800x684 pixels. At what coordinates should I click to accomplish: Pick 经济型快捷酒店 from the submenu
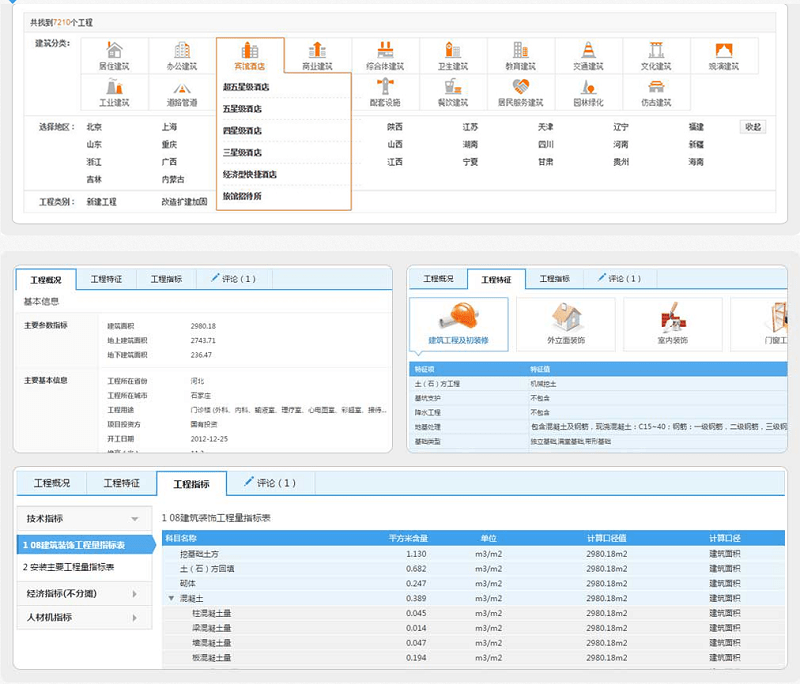[x=249, y=174]
